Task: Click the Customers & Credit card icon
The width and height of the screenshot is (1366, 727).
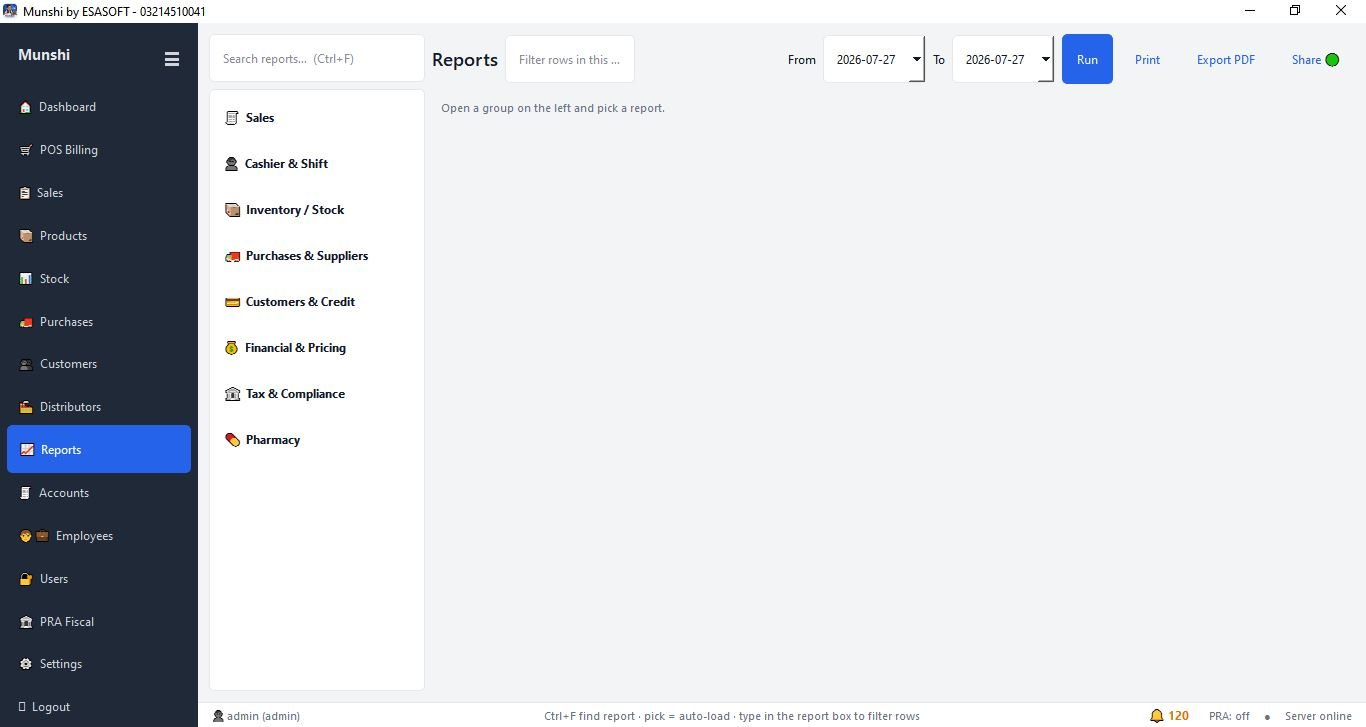Action: (232, 302)
